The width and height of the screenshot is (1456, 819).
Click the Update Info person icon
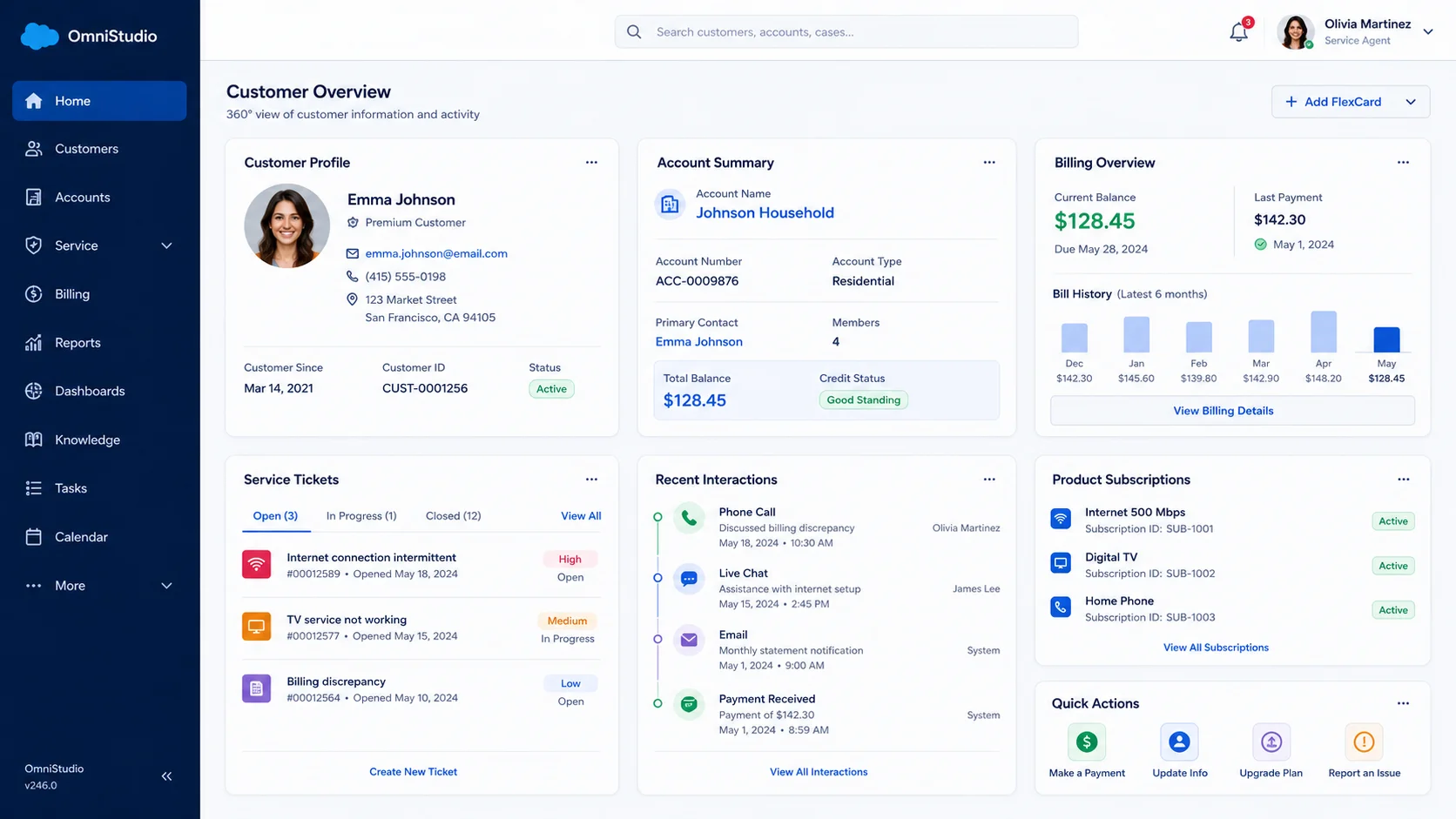1179,742
